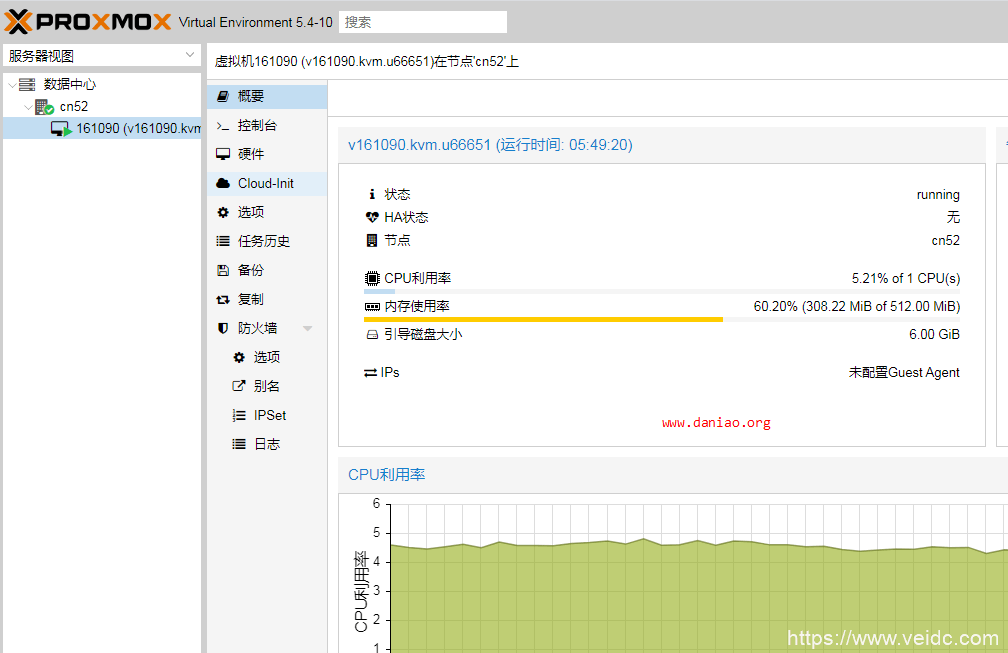This screenshot has height=653, width=1008.
Task: Collapse the 防火墙 submenu arrow
Action: 308,329
